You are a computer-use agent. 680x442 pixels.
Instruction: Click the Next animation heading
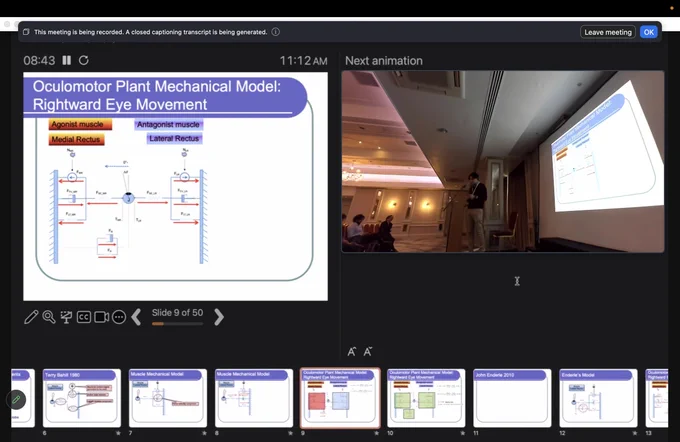point(384,61)
